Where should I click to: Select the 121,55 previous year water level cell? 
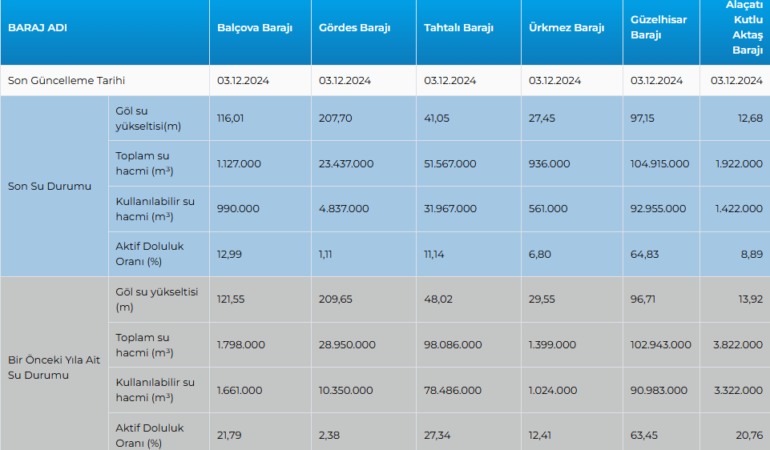[231, 299]
